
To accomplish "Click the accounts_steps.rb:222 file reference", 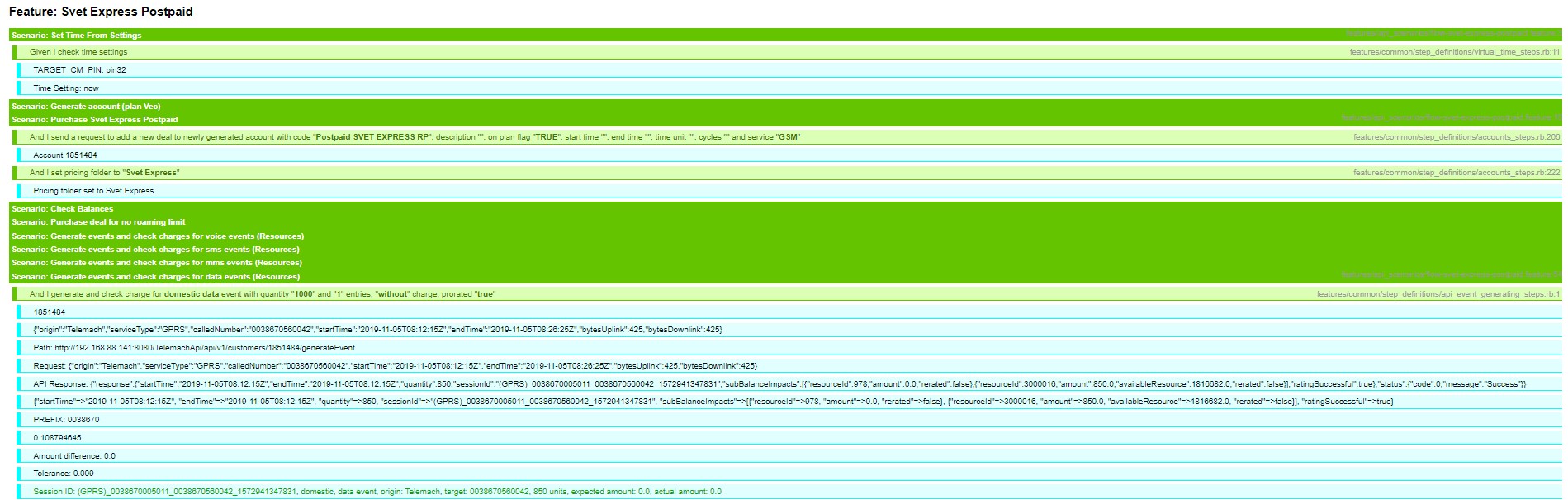I will pyautogui.click(x=1456, y=173).
